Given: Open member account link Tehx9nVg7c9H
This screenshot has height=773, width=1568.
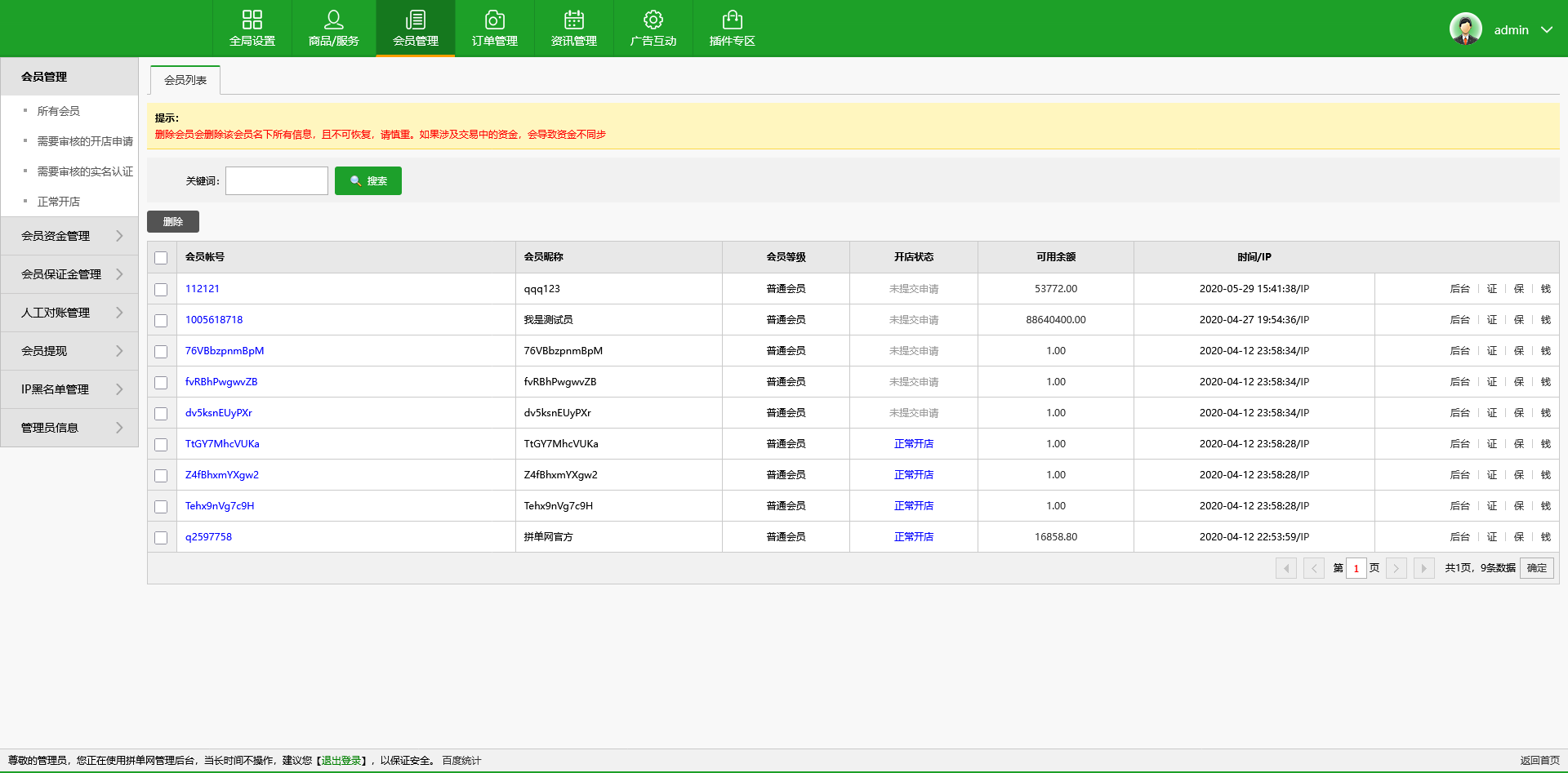Looking at the screenshot, I should click(x=220, y=506).
